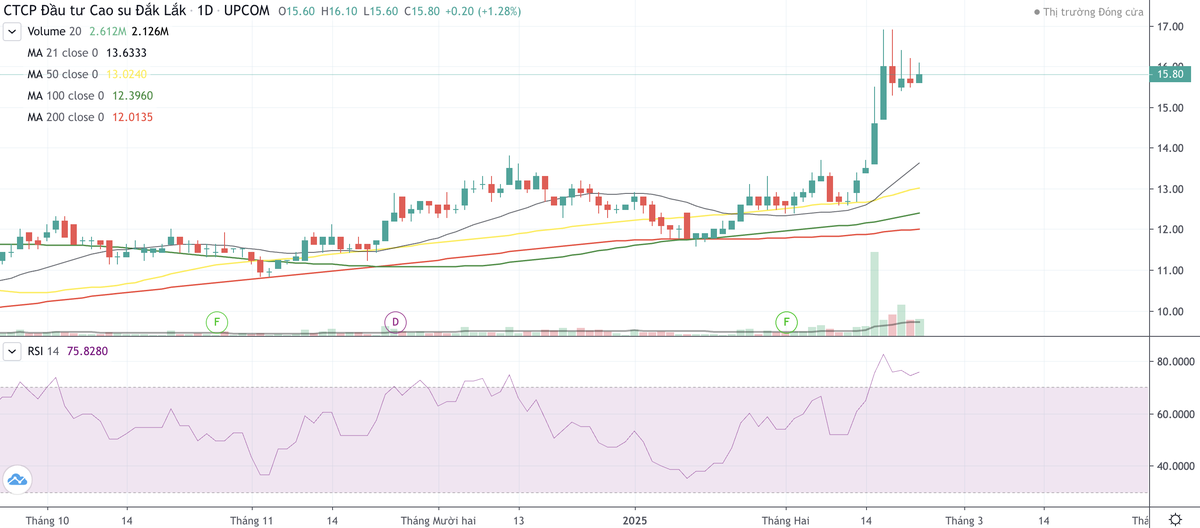Click the 2025 label on time axis
The width and height of the screenshot is (1200, 528).
[636, 520]
